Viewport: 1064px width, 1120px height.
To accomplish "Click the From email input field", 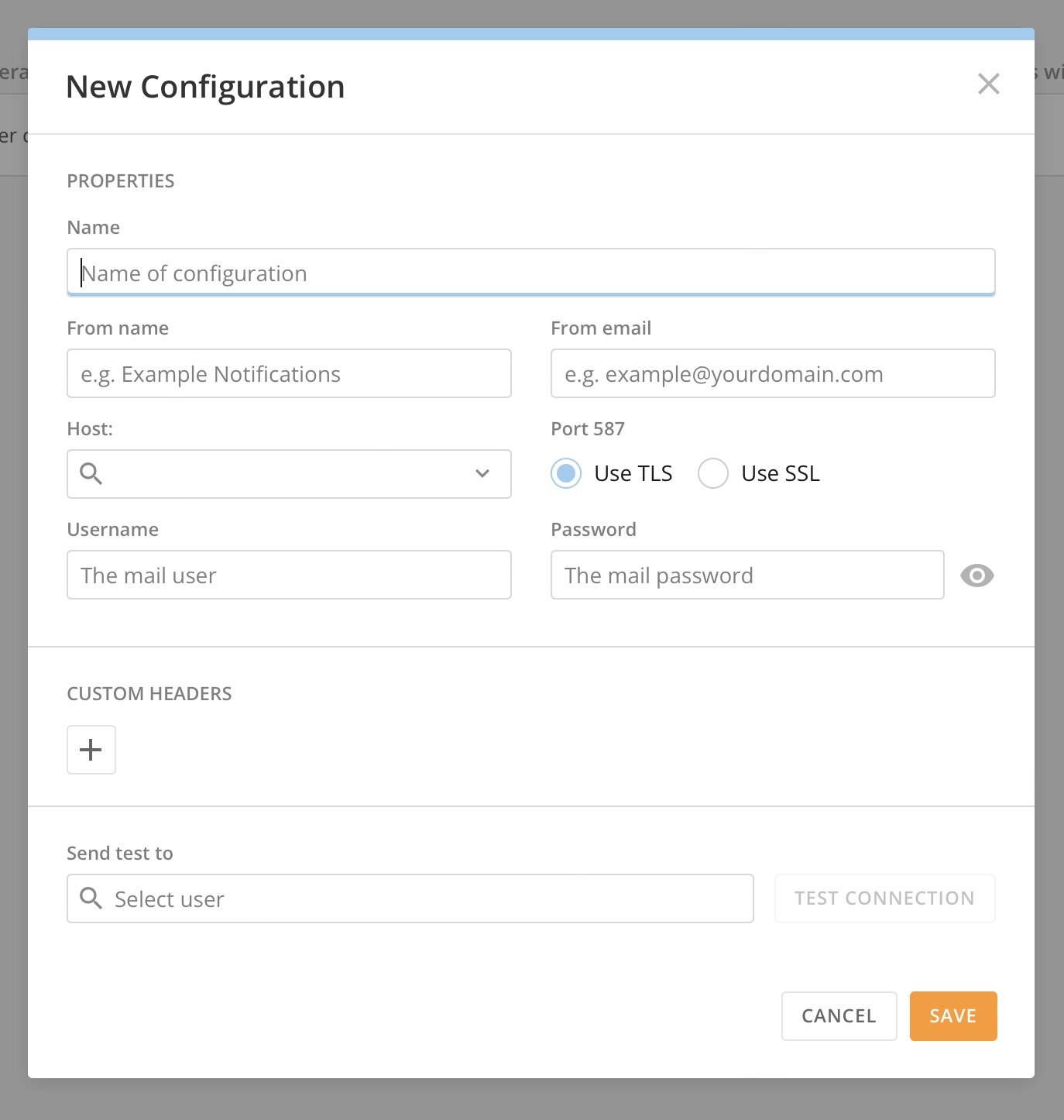I will pos(772,373).
